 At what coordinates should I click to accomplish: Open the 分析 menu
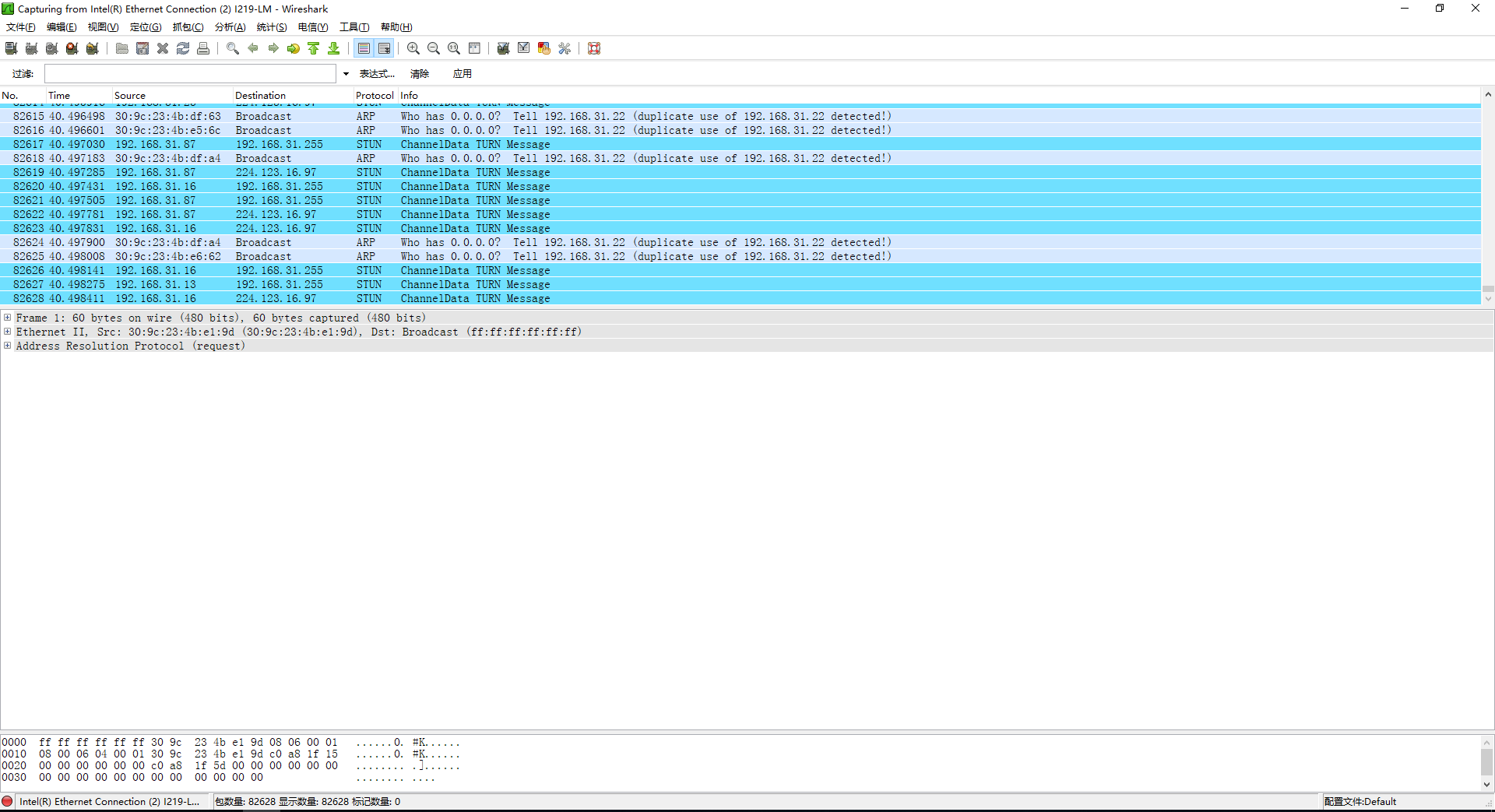pos(230,27)
